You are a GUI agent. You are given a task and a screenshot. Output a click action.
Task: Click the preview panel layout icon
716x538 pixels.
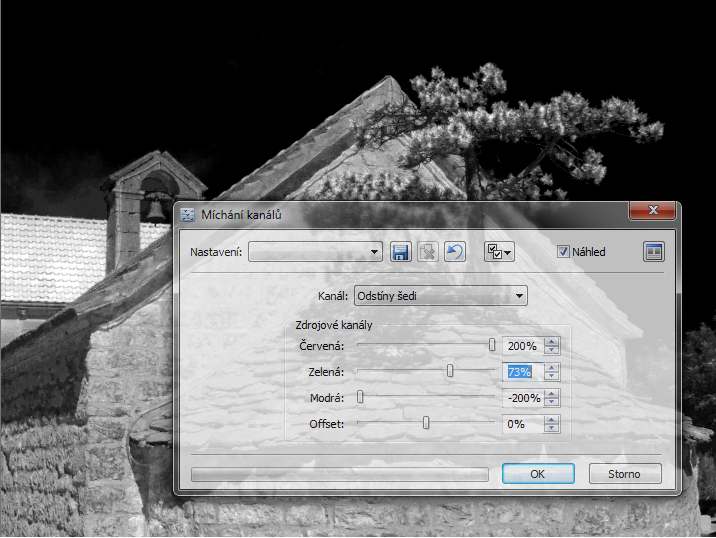pos(654,252)
